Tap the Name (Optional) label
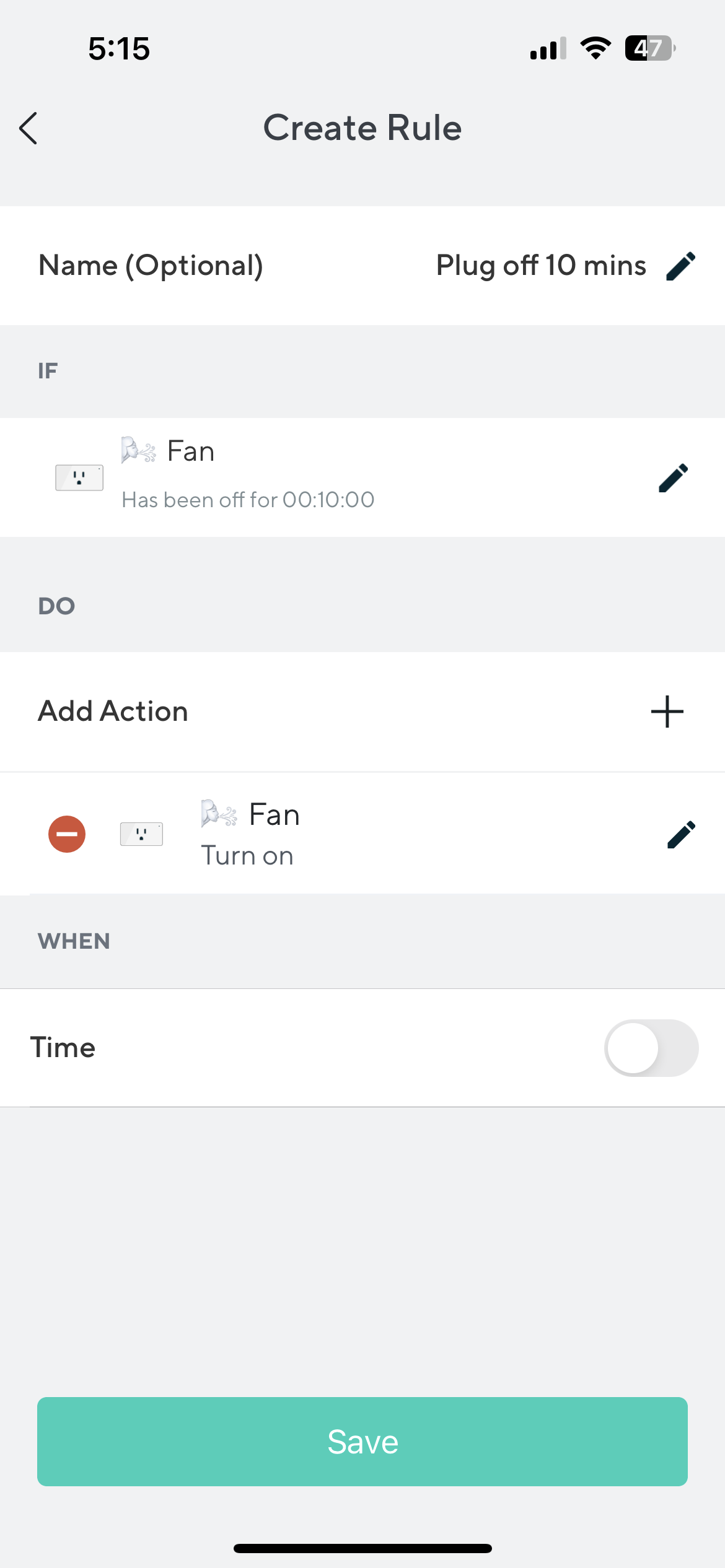This screenshot has height=1568, width=725. 151,266
